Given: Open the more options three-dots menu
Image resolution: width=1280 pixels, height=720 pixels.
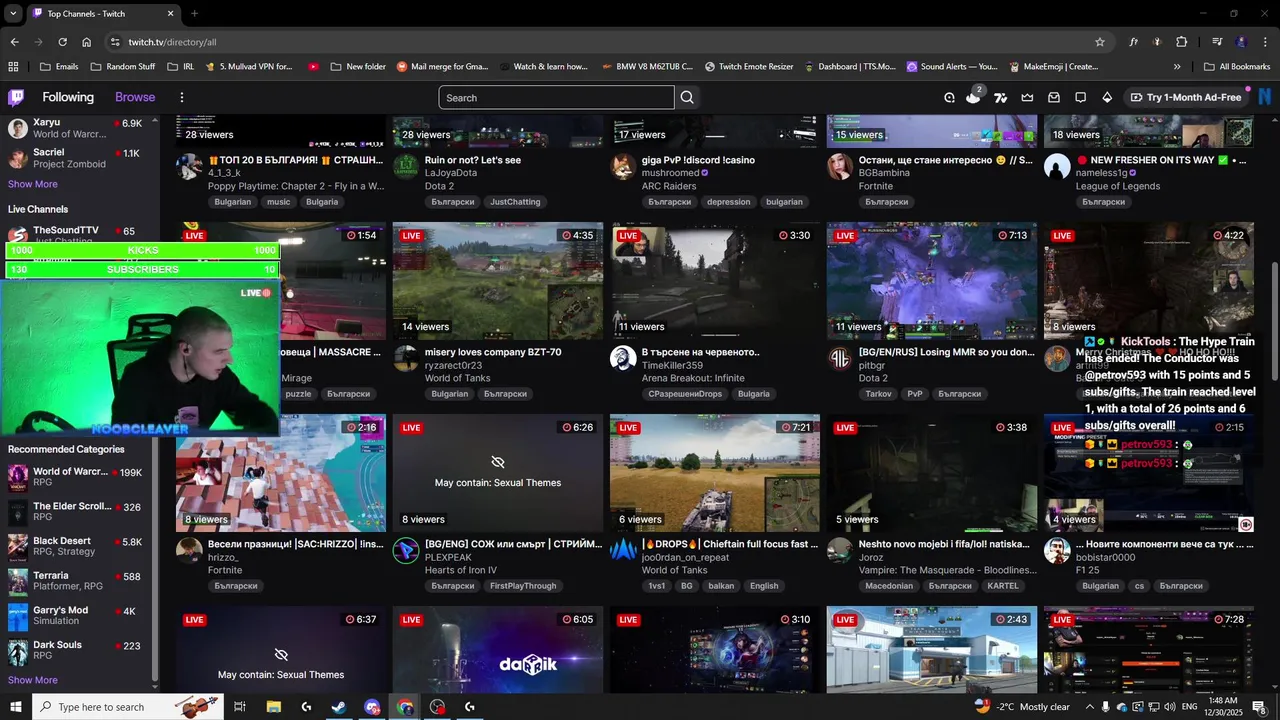Looking at the screenshot, I should click(x=181, y=97).
